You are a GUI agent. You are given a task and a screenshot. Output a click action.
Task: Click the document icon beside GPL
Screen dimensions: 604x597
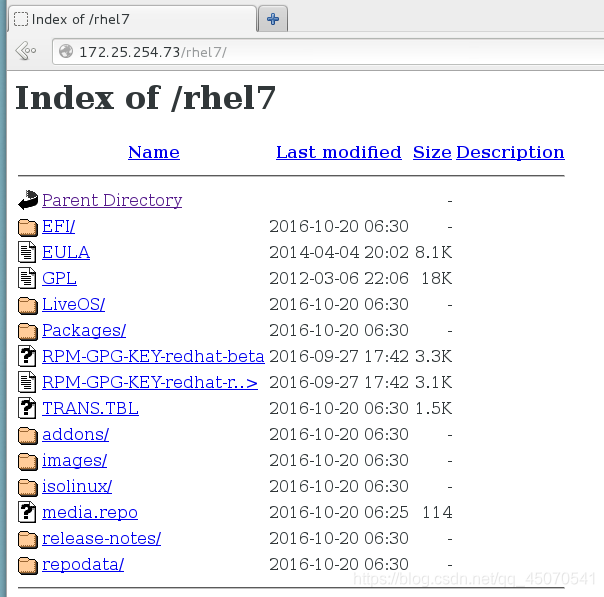pos(27,278)
